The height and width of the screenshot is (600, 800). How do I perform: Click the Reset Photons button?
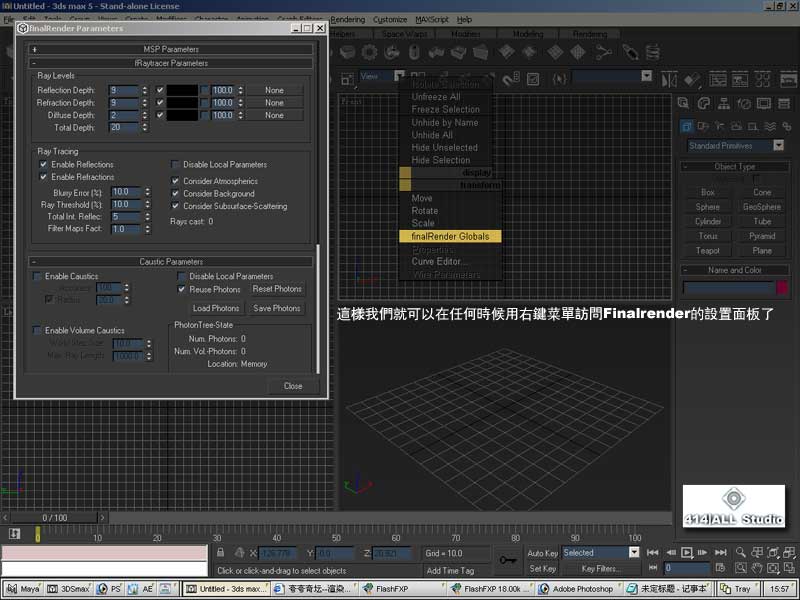[277, 289]
